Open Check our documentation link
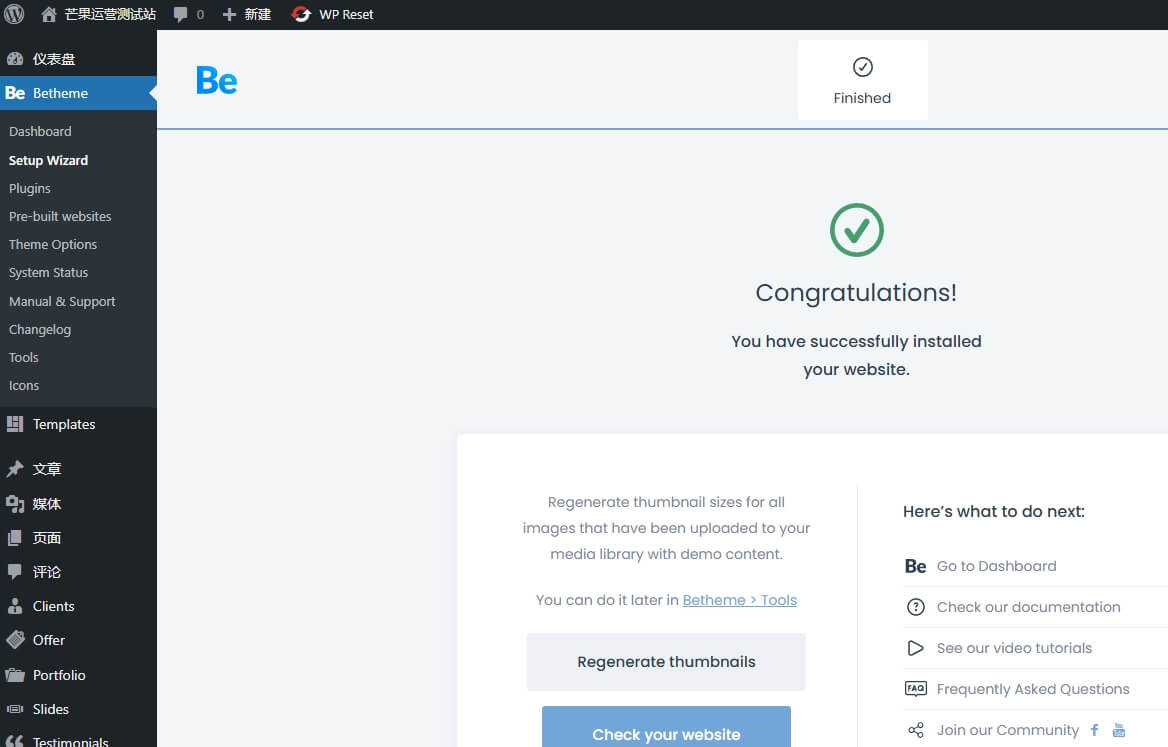 click(x=1029, y=607)
